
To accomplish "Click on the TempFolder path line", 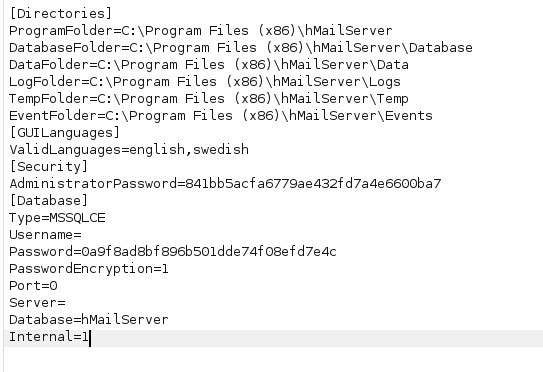I will (209, 98).
